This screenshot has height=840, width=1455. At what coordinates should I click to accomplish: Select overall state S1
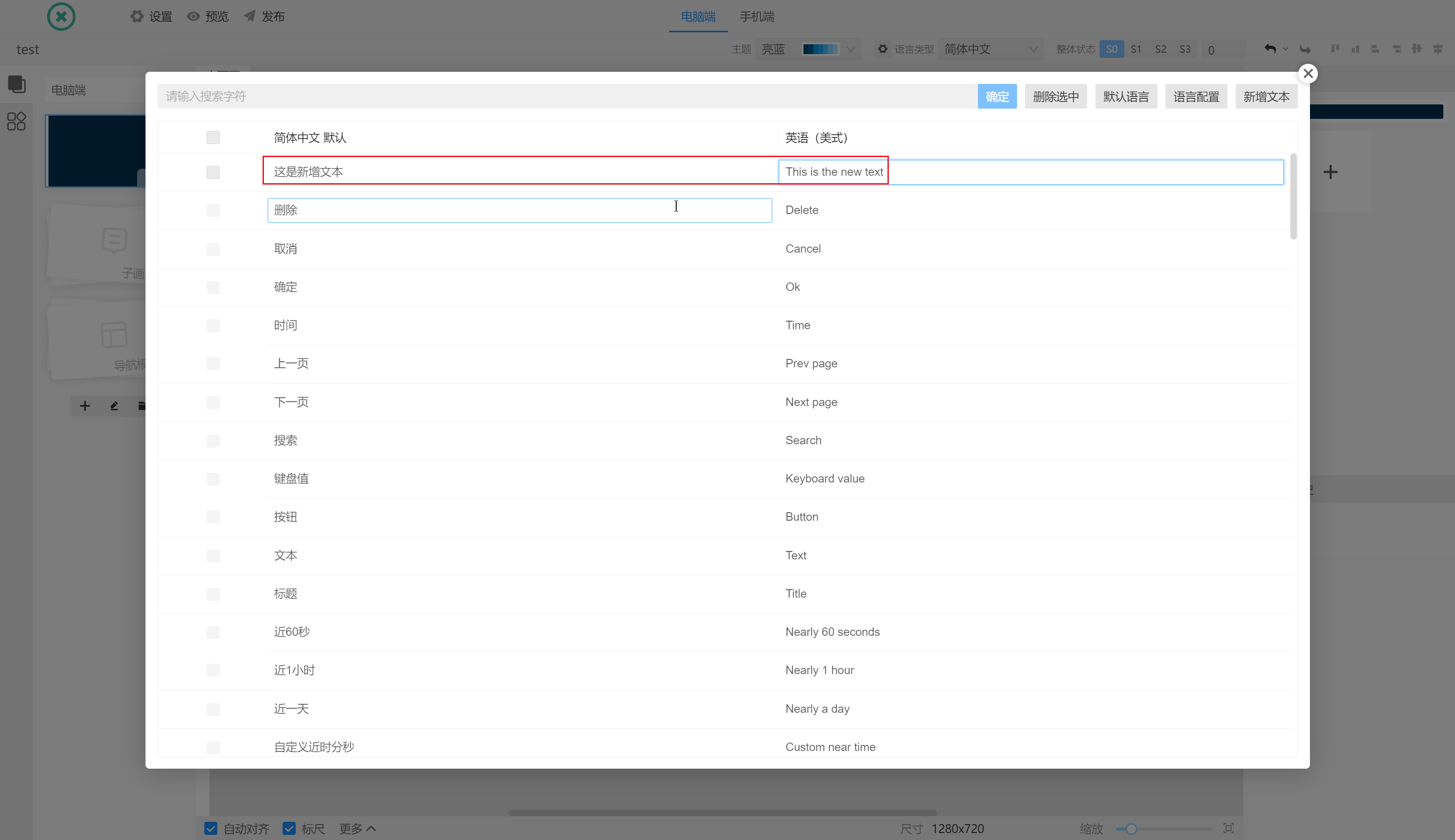pos(1136,49)
